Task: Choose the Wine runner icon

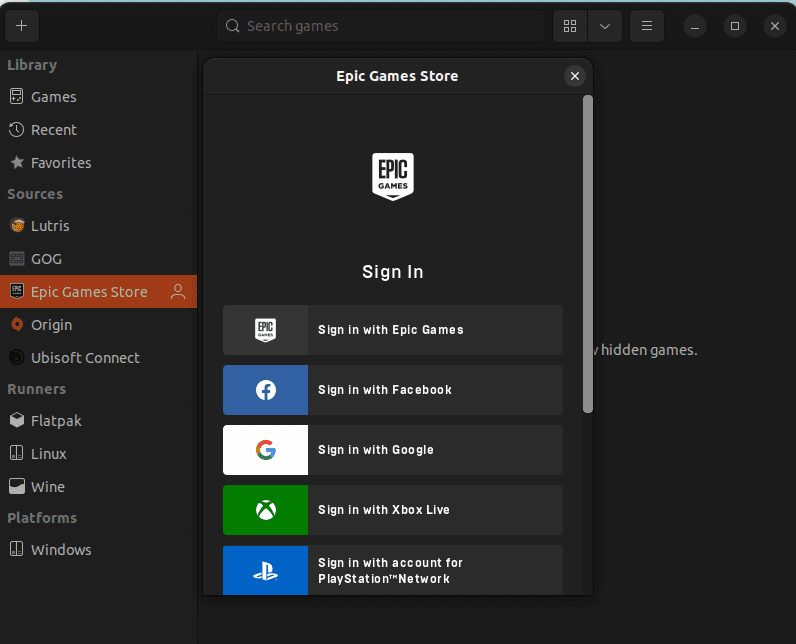Action: (x=17, y=487)
